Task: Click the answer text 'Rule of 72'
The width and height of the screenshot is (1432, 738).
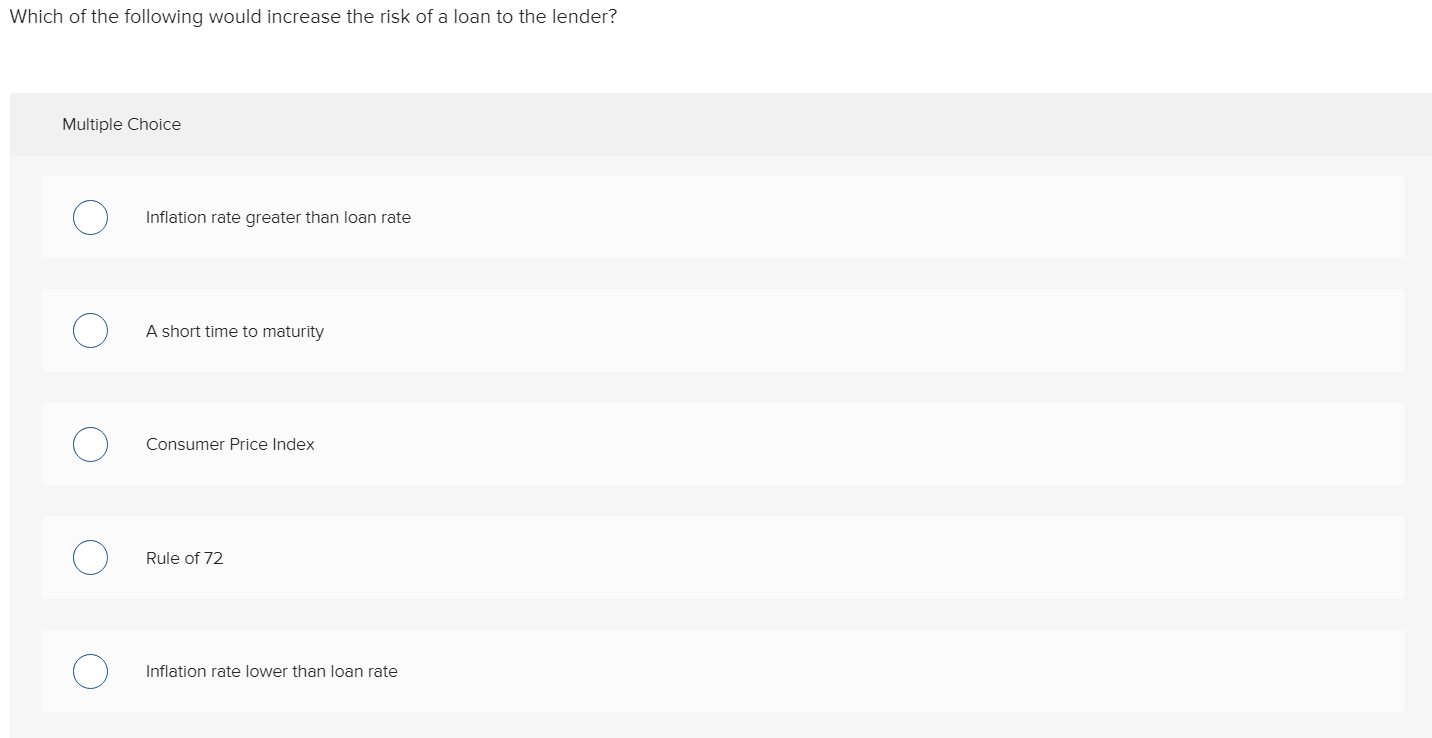Action: coord(184,558)
